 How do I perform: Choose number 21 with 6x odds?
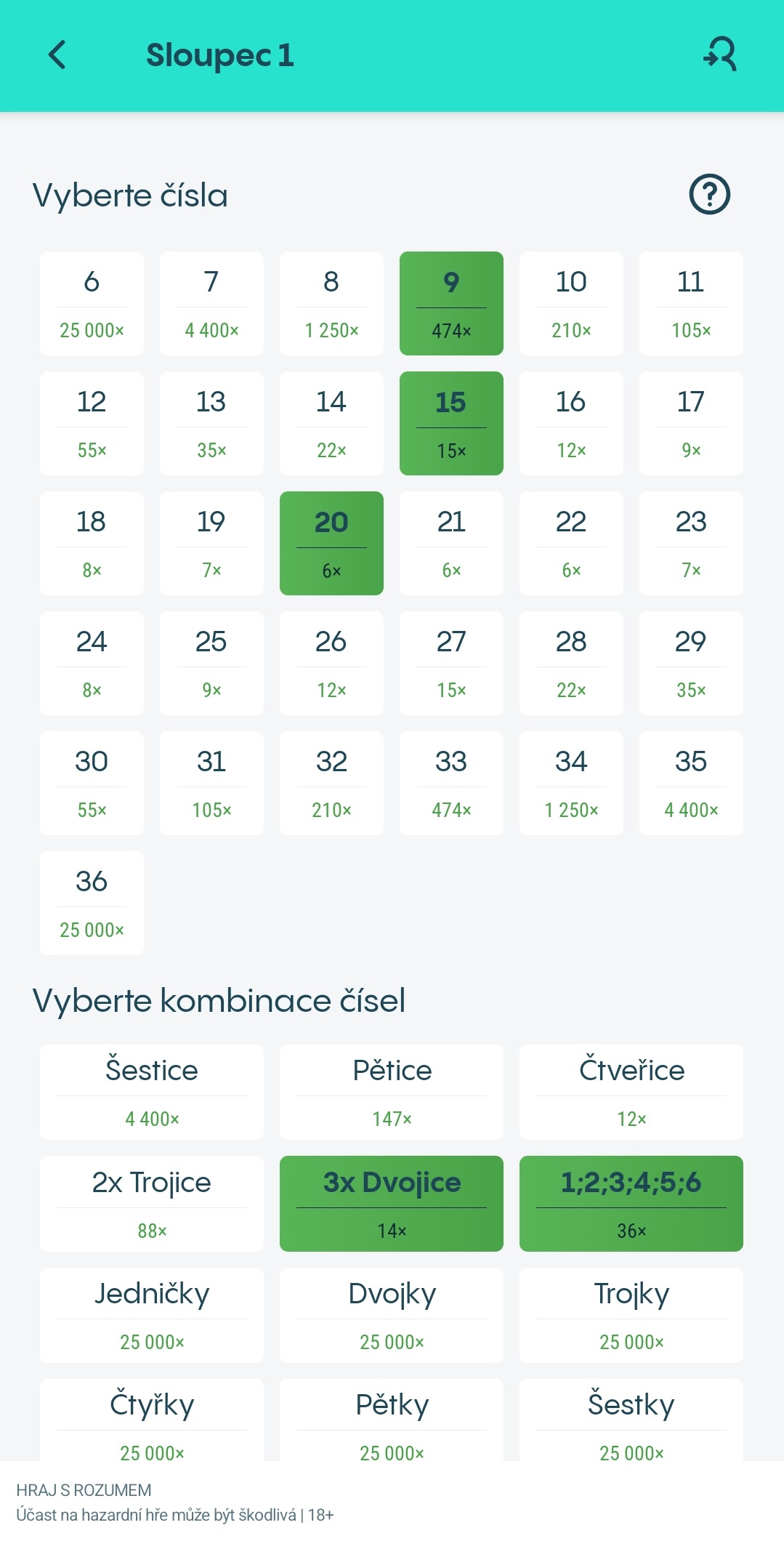[451, 543]
